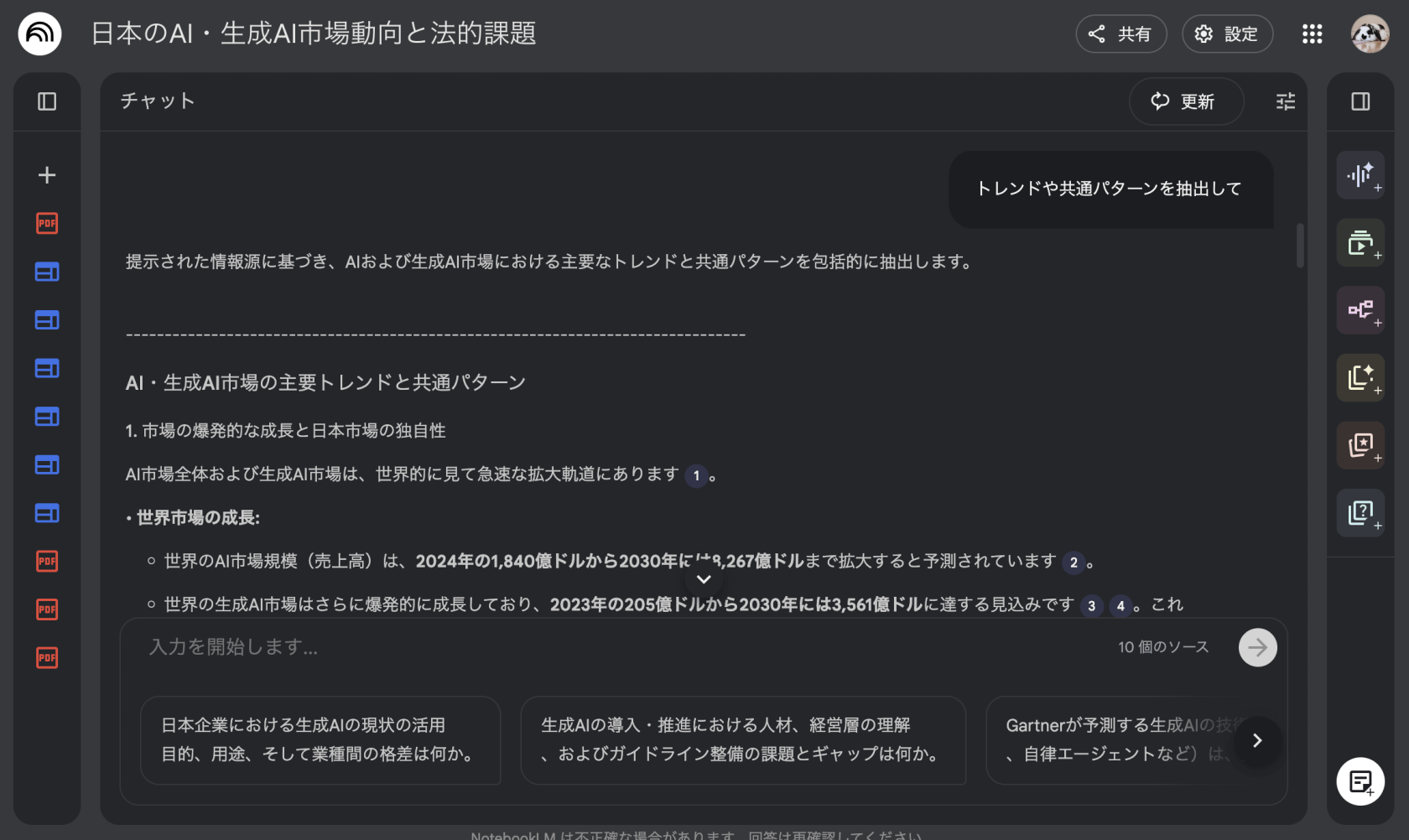This screenshot has width=1409, height=840.
Task: Open the Google apps grid
Action: click(1312, 34)
